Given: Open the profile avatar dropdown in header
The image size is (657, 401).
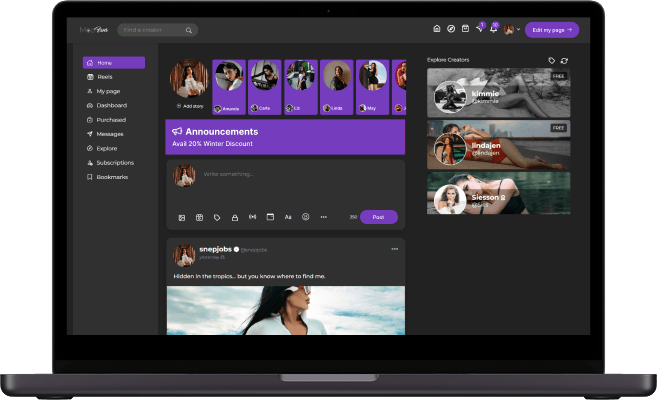Looking at the screenshot, I should (512, 29).
